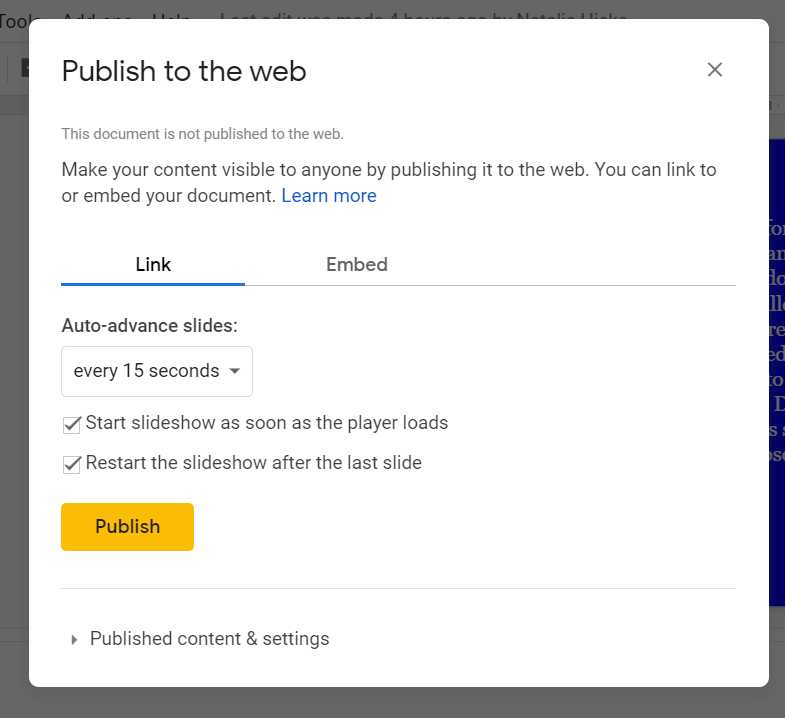Click the auto-advance dropdown caret arrow

[x=234, y=371]
